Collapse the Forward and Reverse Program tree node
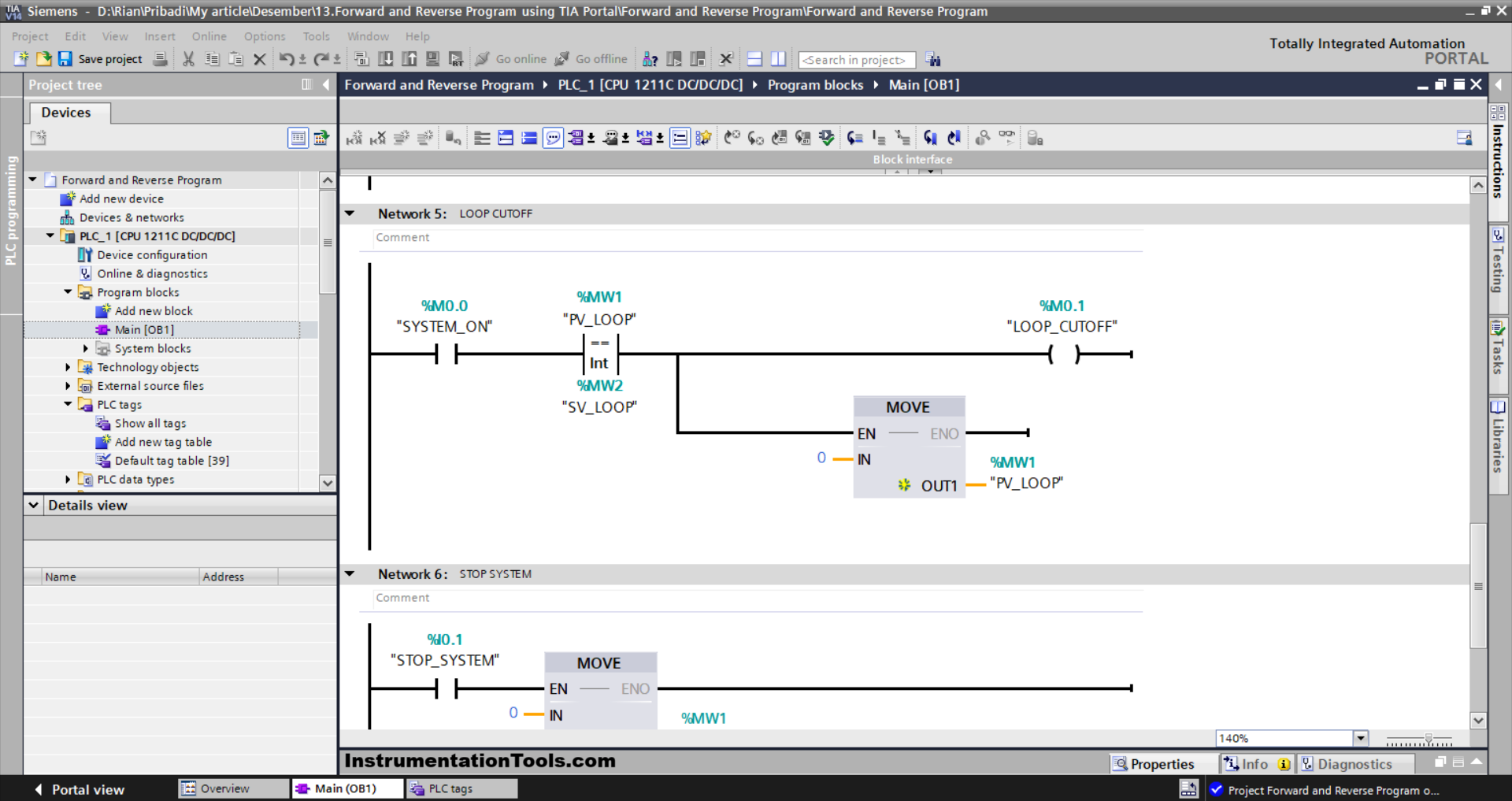 (x=33, y=180)
